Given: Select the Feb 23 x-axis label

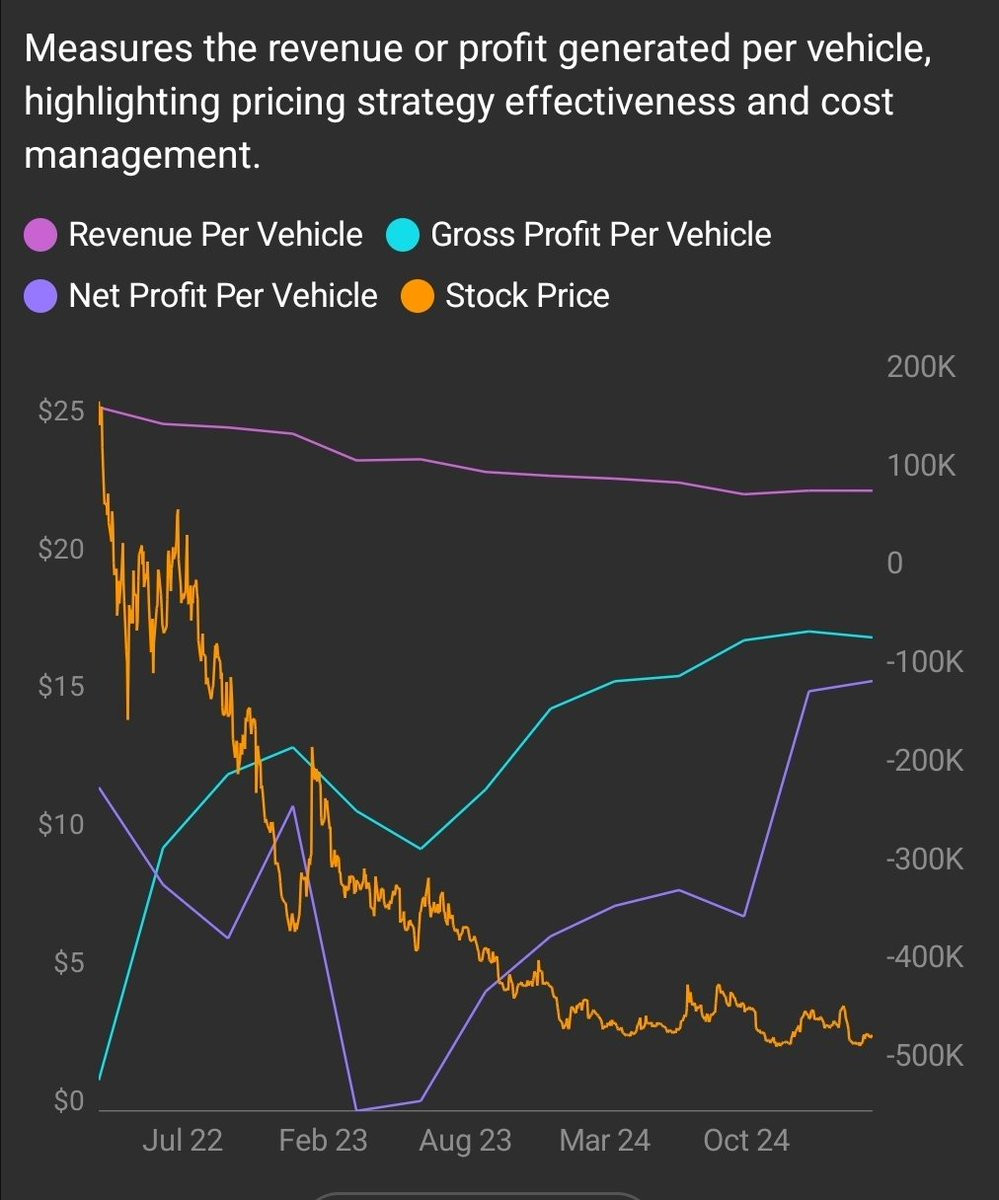Looking at the screenshot, I should (323, 1140).
